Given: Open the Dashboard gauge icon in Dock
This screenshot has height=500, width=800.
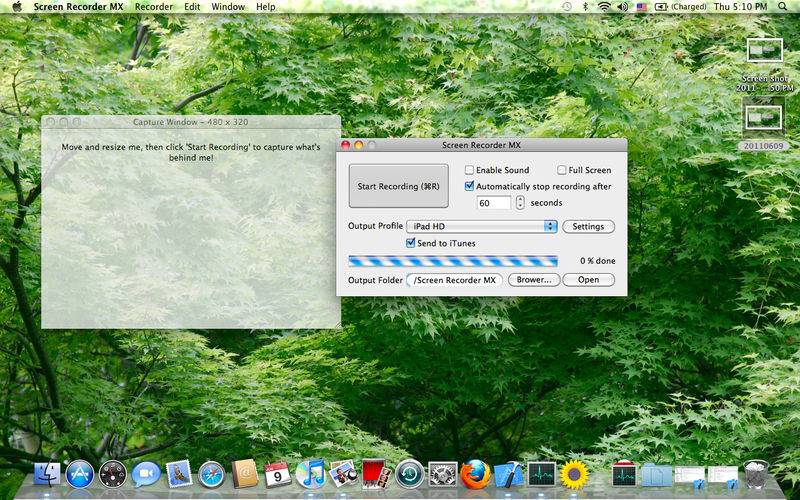Looking at the screenshot, I should 112,474.
